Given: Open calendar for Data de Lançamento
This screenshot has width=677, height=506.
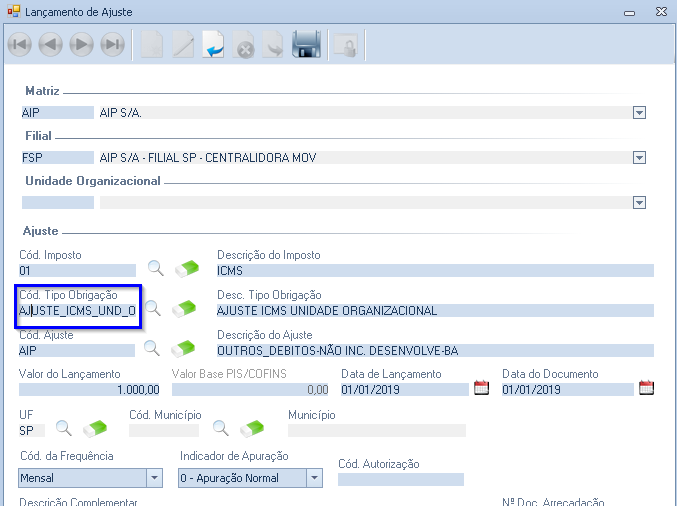Looking at the screenshot, I should click(x=481, y=388).
